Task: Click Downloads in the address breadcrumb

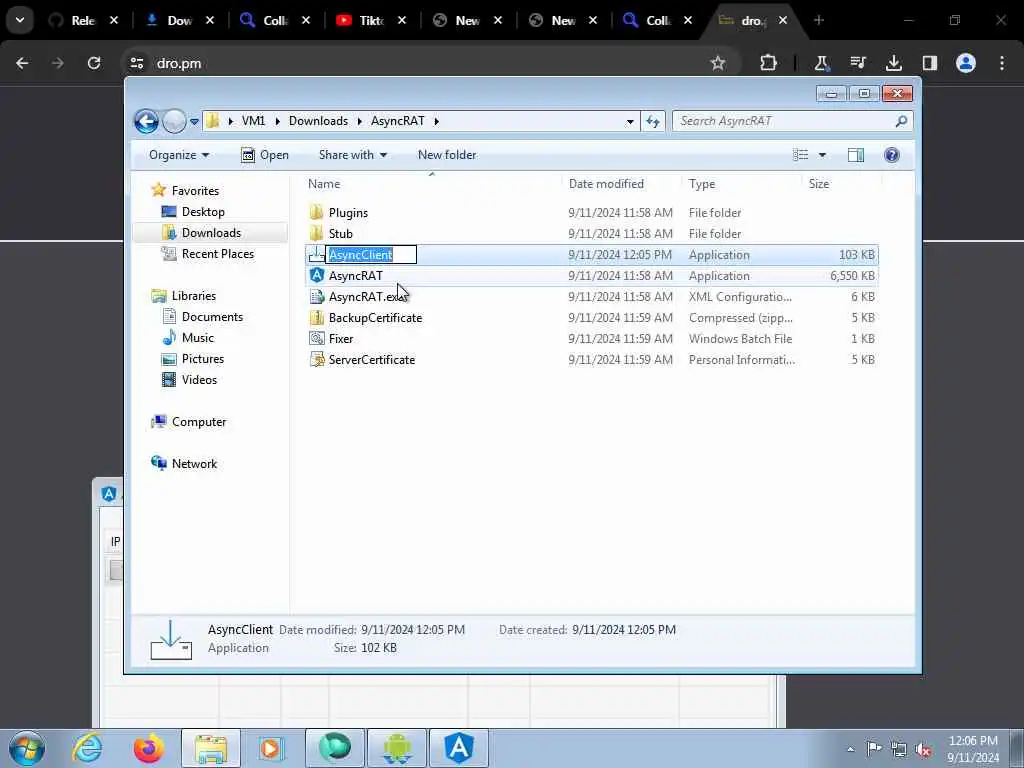Action: (x=318, y=121)
